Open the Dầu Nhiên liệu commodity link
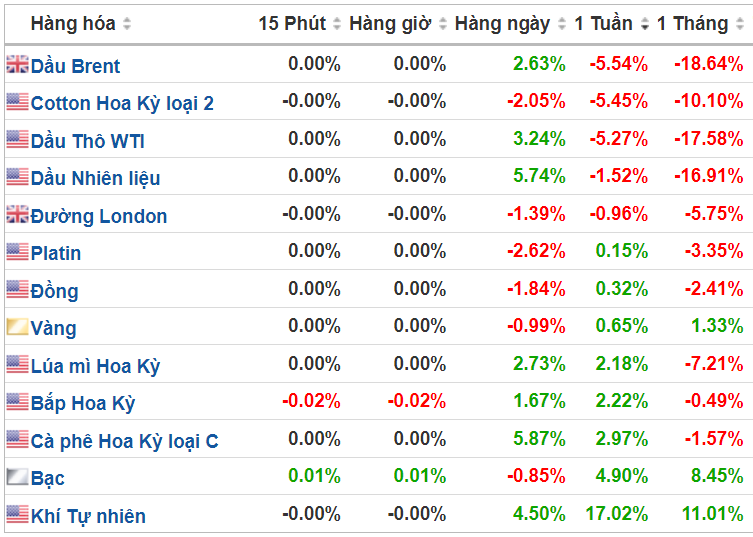The width and height of the screenshot is (753, 537). 95,178
